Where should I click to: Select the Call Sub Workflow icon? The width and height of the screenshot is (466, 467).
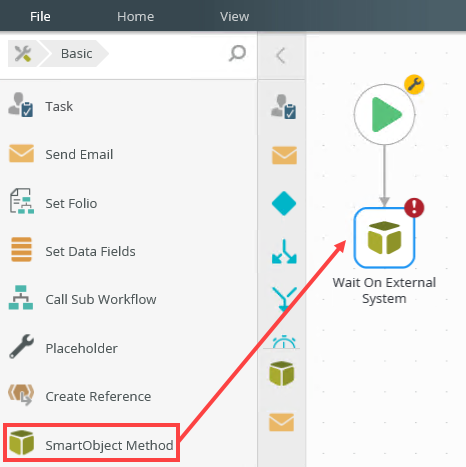(21, 297)
